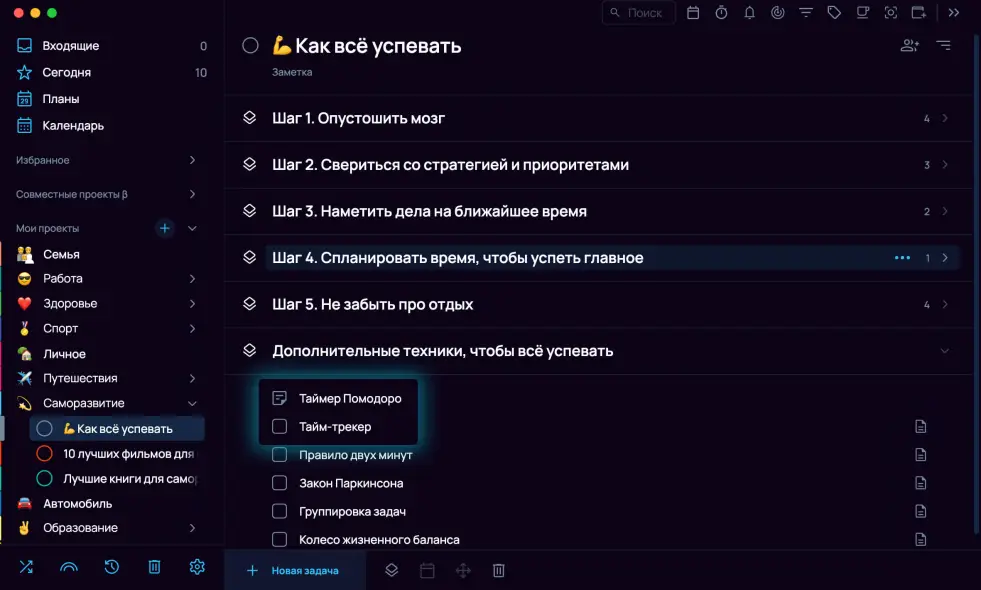Open the history clock icon in sidebar footer
Viewport: 981px width, 590px height.
pyautogui.click(x=112, y=567)
